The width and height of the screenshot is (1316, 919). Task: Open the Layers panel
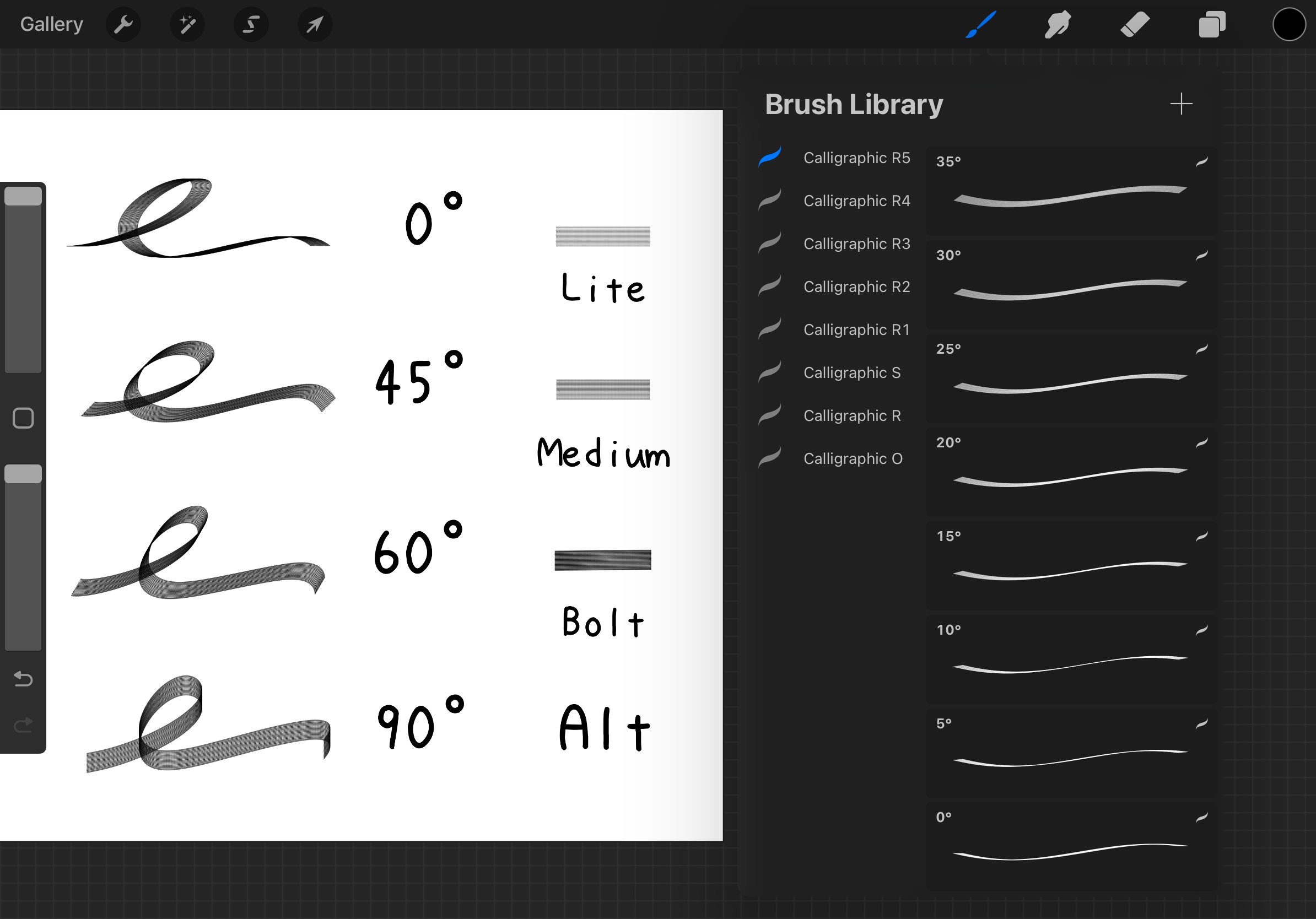pyautogui.click(x=1212, y=25)
